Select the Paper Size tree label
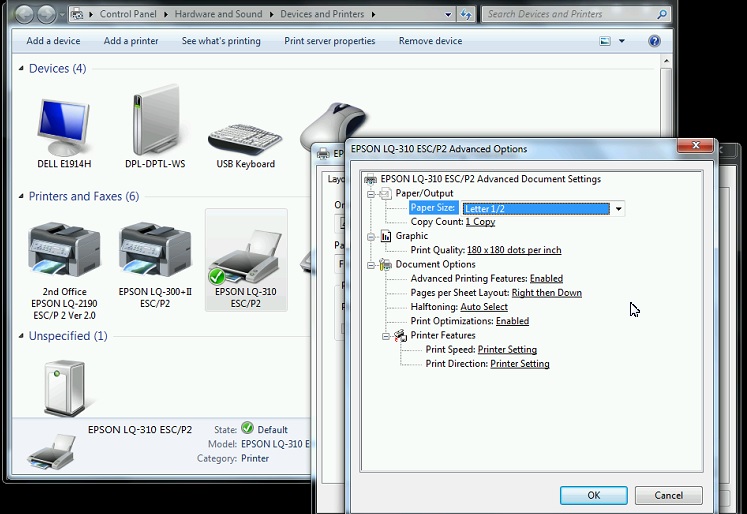Viewport: 747px width, 514px height. tap(433, 208)
